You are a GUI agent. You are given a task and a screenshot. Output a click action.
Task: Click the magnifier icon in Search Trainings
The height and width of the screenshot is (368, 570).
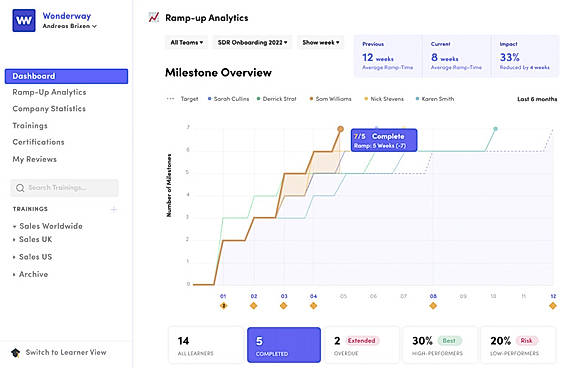coord(20,188)
